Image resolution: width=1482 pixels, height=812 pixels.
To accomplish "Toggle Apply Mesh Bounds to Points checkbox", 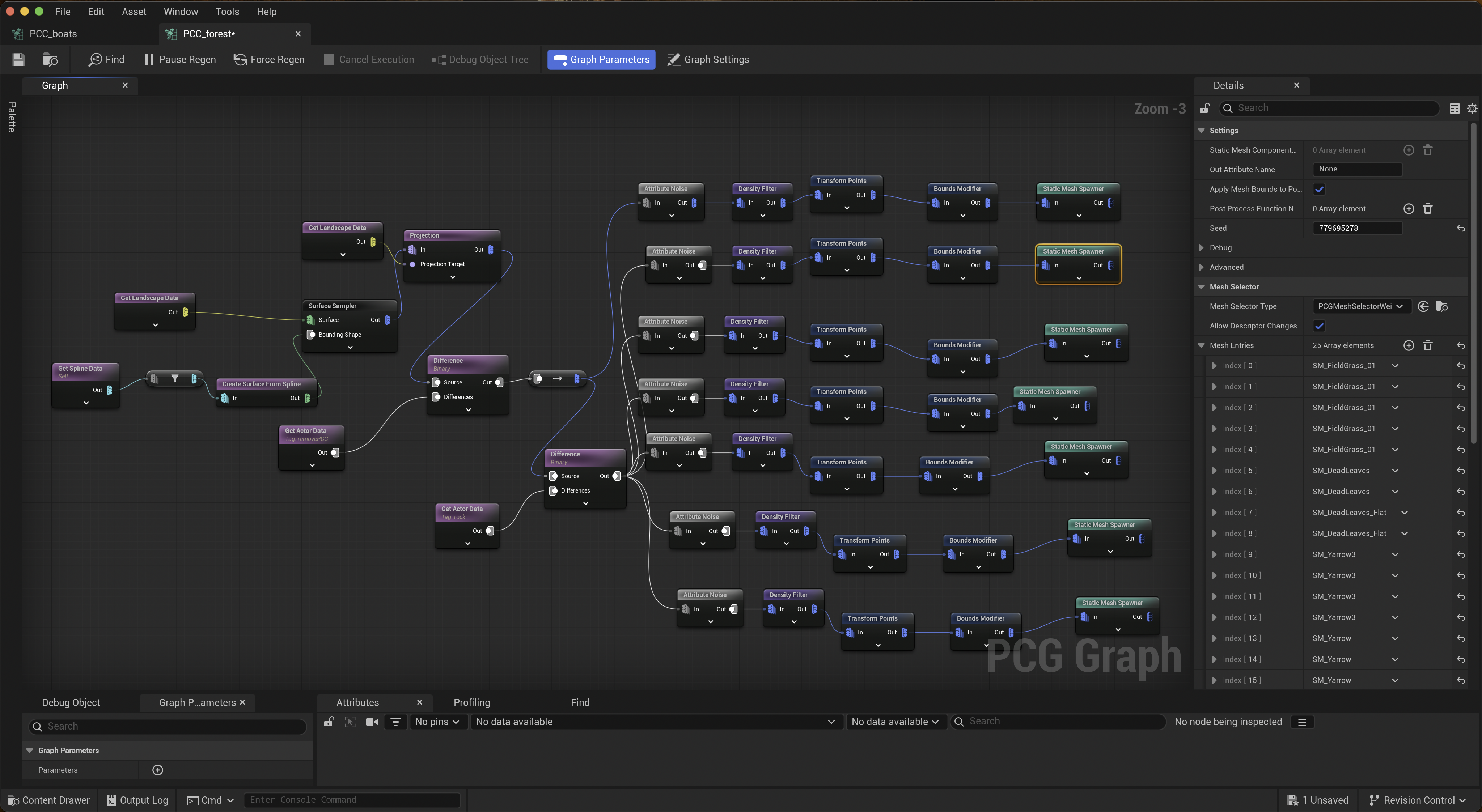I will 1319,189.
